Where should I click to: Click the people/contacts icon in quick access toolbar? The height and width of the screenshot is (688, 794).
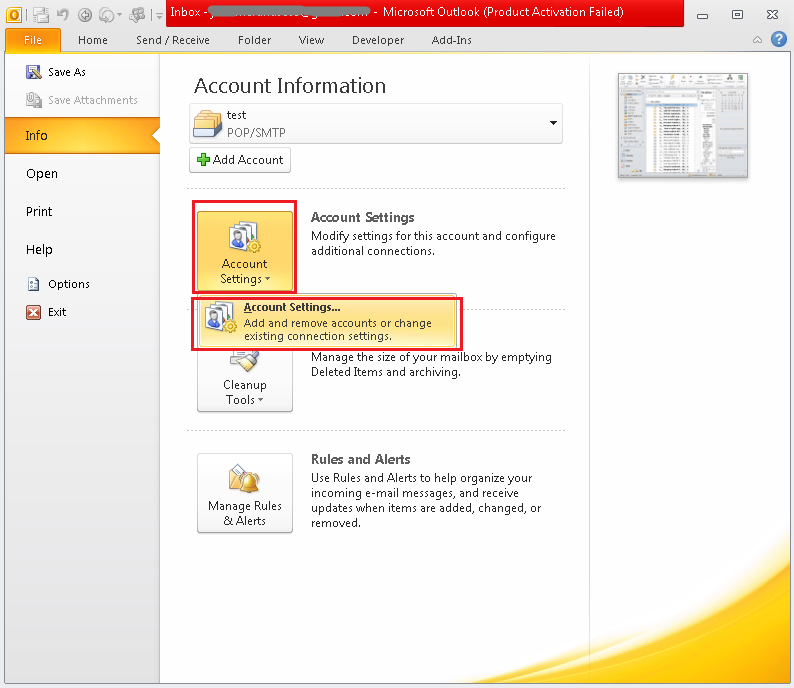pos(137,15)
